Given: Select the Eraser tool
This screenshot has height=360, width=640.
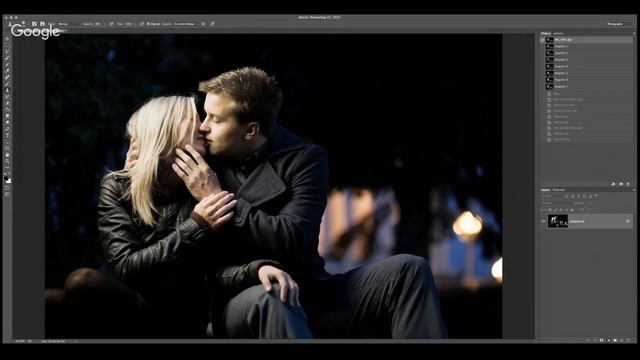Looking at the screenshot, I should click(x=7, y=102).
